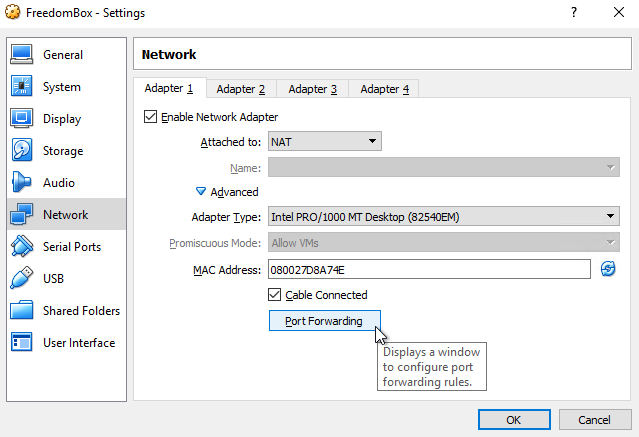
Task: Click the Advanced label text
Action: pos(234,192)
